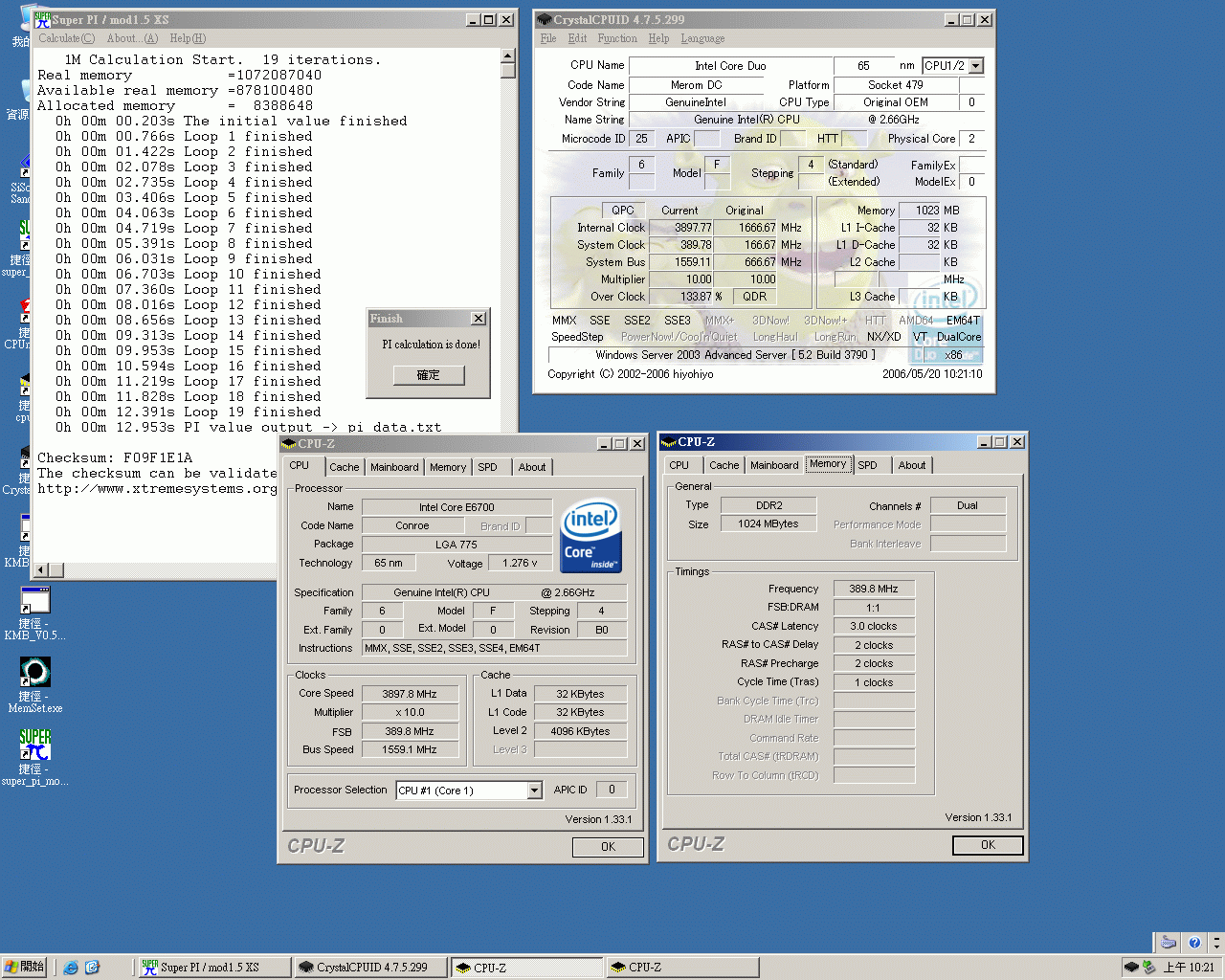Viewport: 1225px width, 980px height.
Task: Activate the second CPU-Z taskbar button
Action: pos(682,968)
